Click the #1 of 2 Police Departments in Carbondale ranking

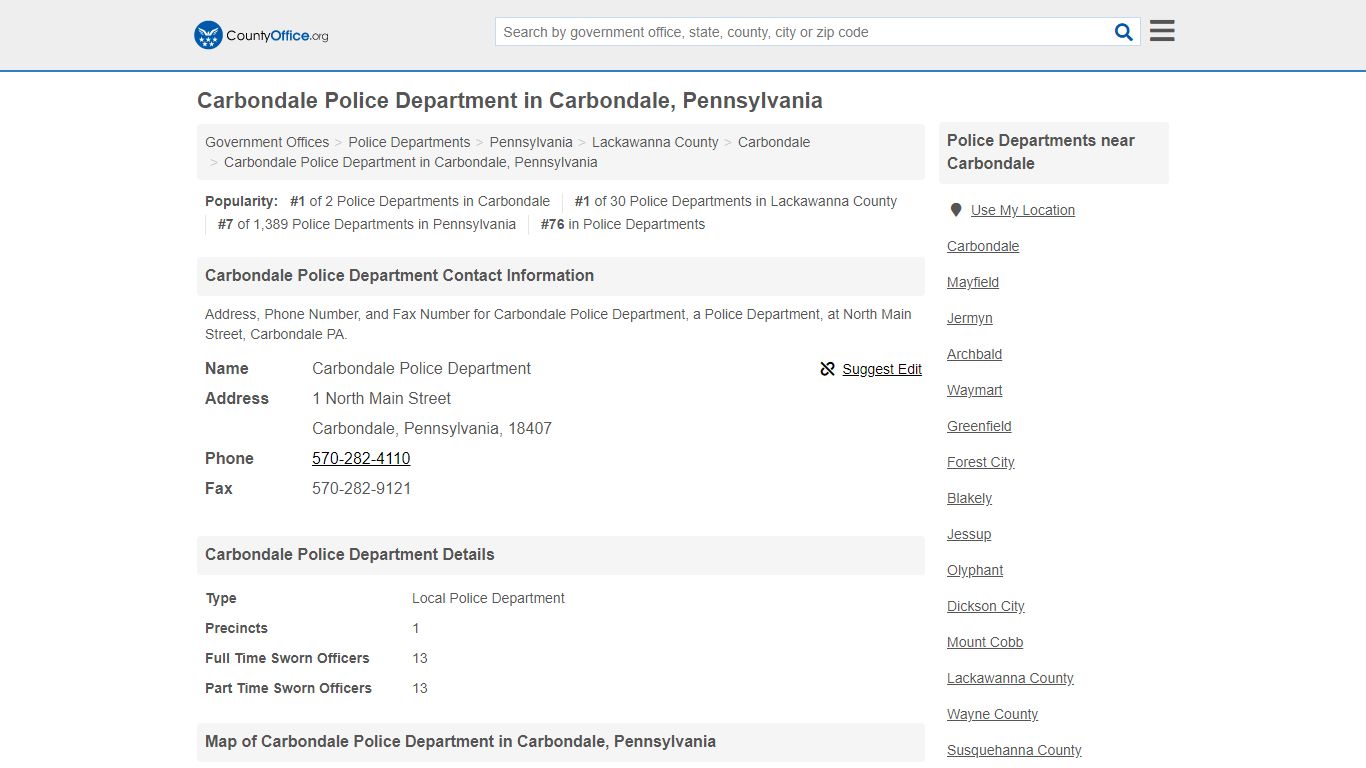click(420, 201)
